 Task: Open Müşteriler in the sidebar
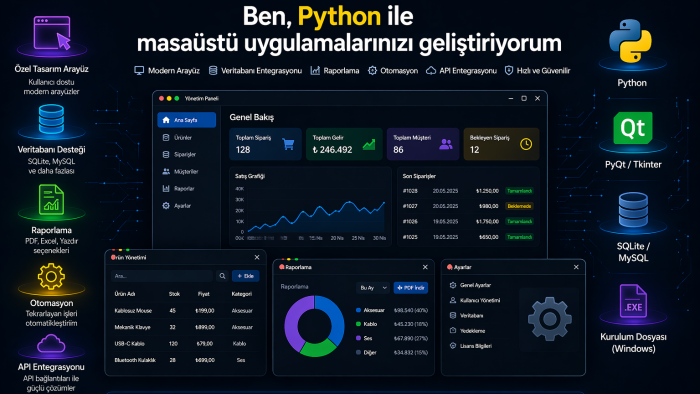click(187, 171)
